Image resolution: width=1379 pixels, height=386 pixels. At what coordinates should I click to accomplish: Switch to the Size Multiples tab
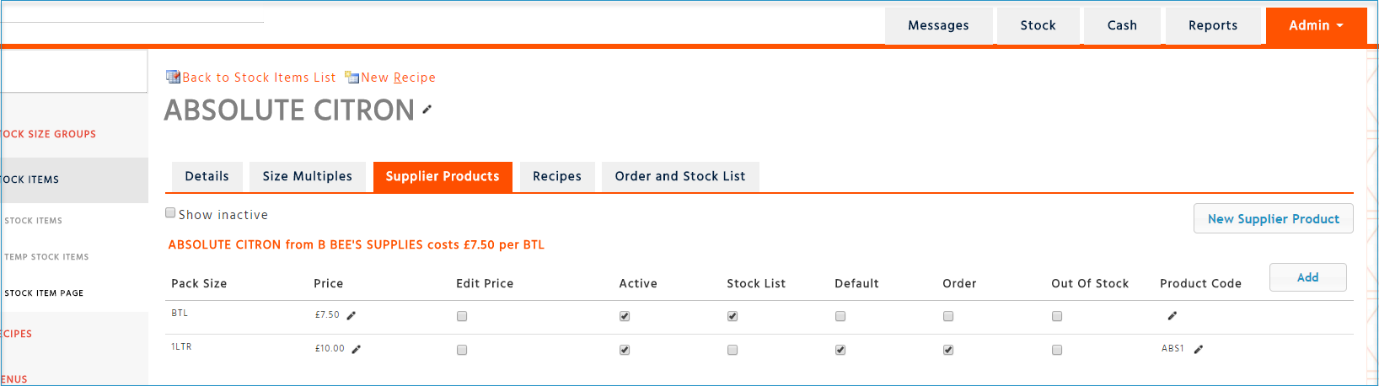(307, 176)
